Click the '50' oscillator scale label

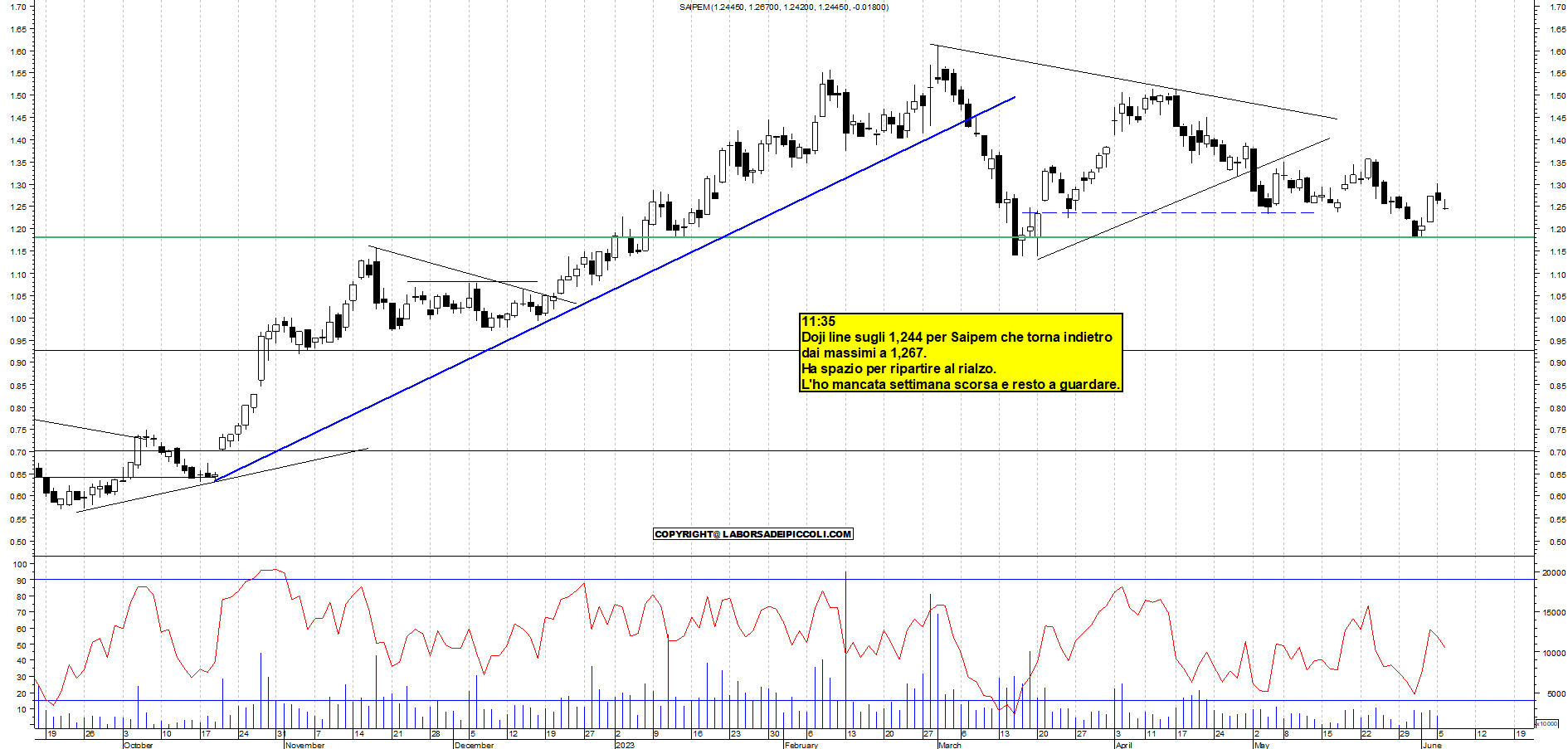pos(22,645)
